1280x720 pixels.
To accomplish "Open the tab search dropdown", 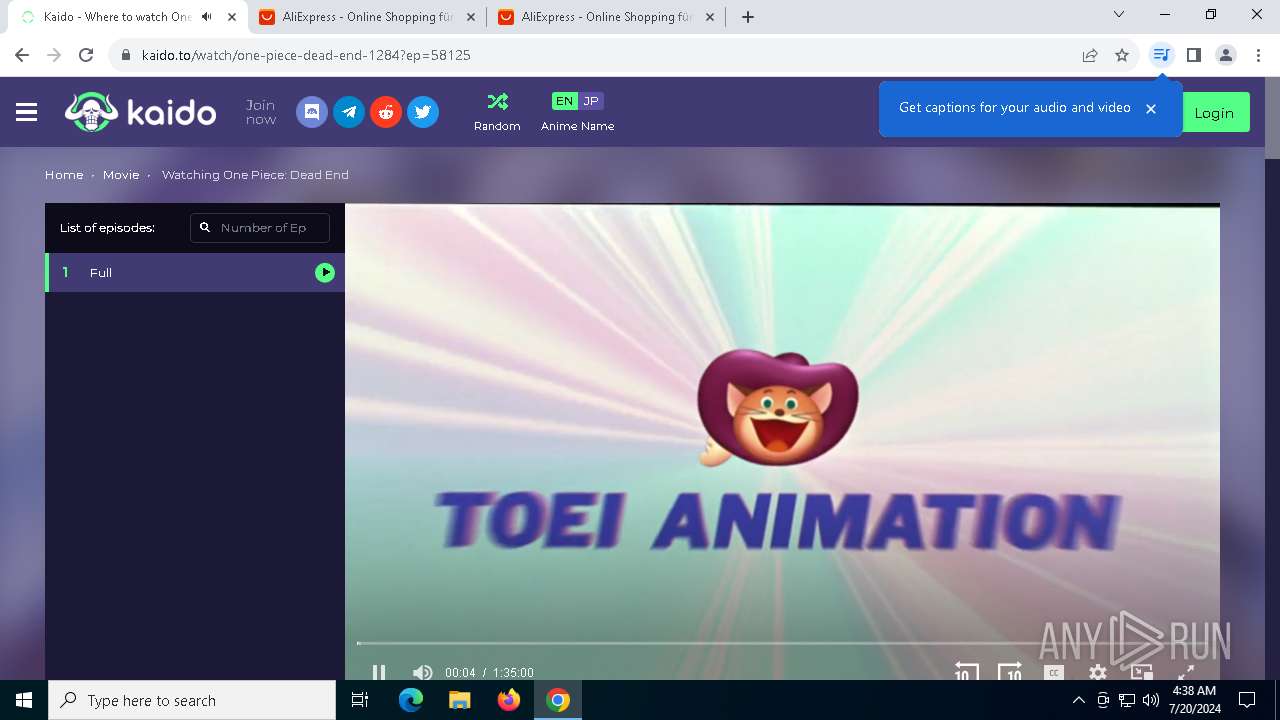I will pyautogui.click(x=1119, y=15).
